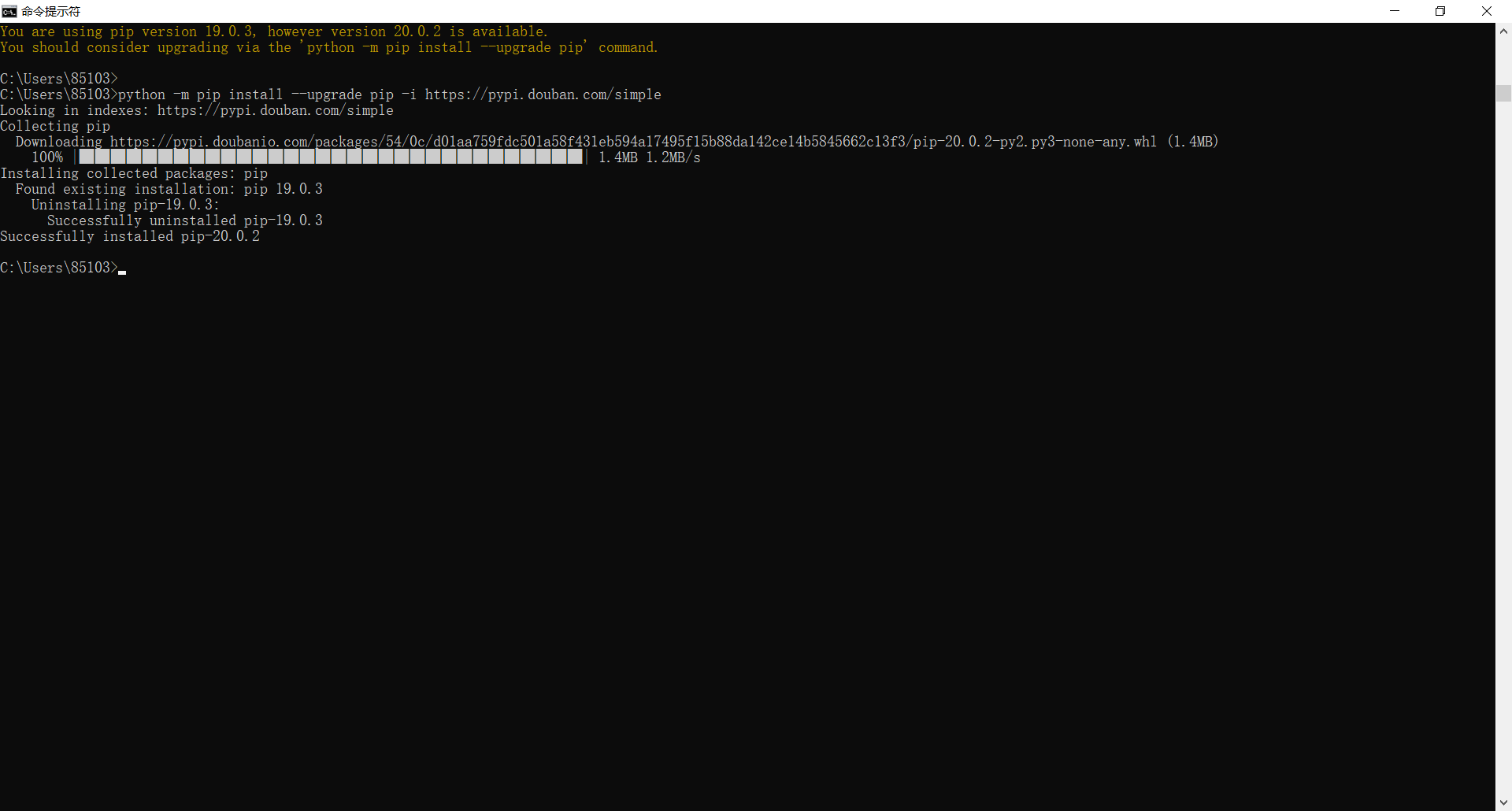Click the vertical scrollbar thumb
Viewport: 1512px width, 811px height.
(x=1503, y=93)
